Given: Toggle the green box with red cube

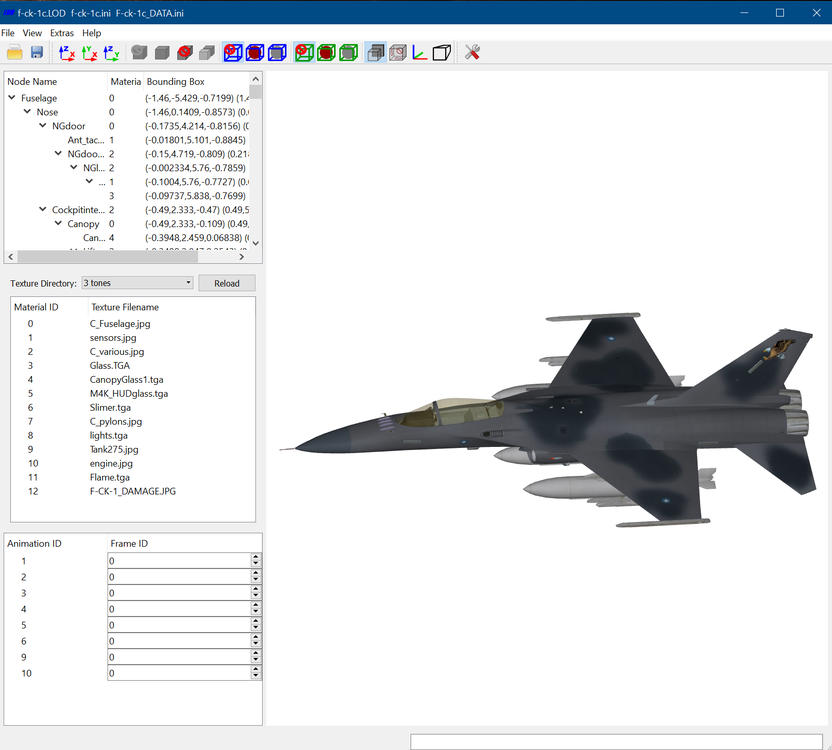Looking at the screenshot, I should pos(326,53).
